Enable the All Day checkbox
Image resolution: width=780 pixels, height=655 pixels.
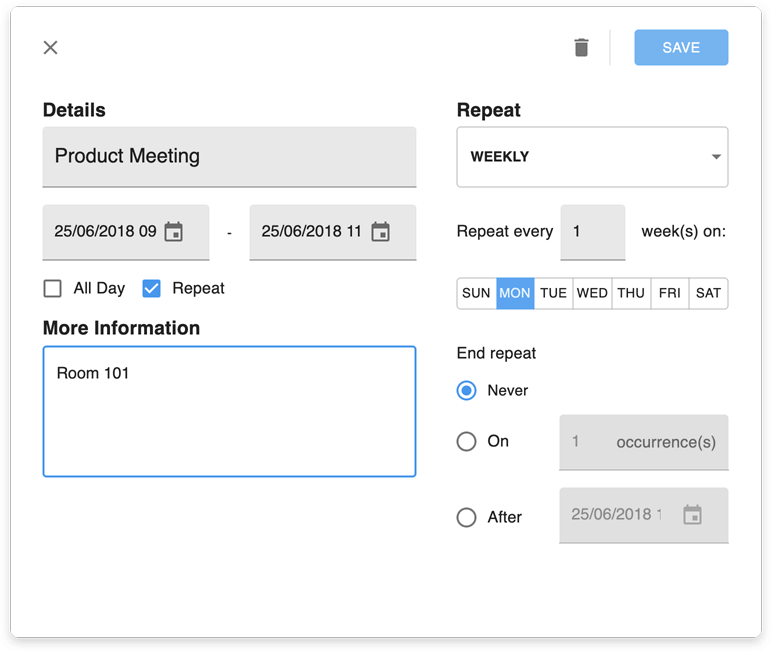click(53, 289)
